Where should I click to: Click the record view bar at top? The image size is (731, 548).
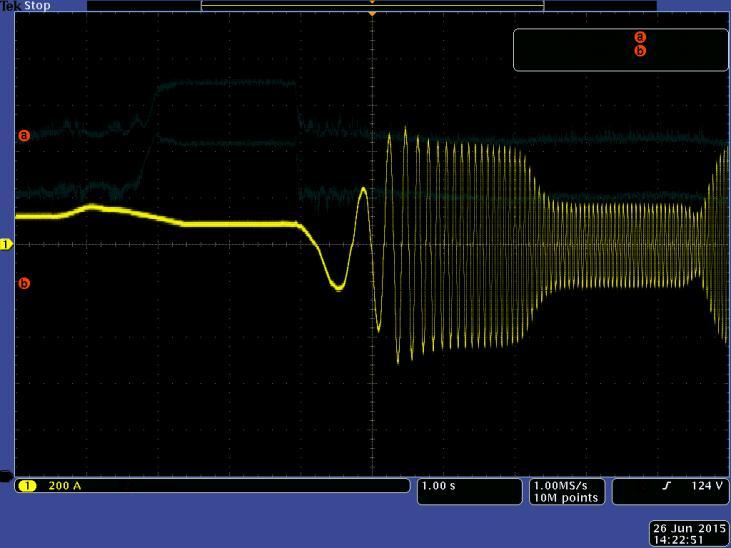click(x=372, y=6)
